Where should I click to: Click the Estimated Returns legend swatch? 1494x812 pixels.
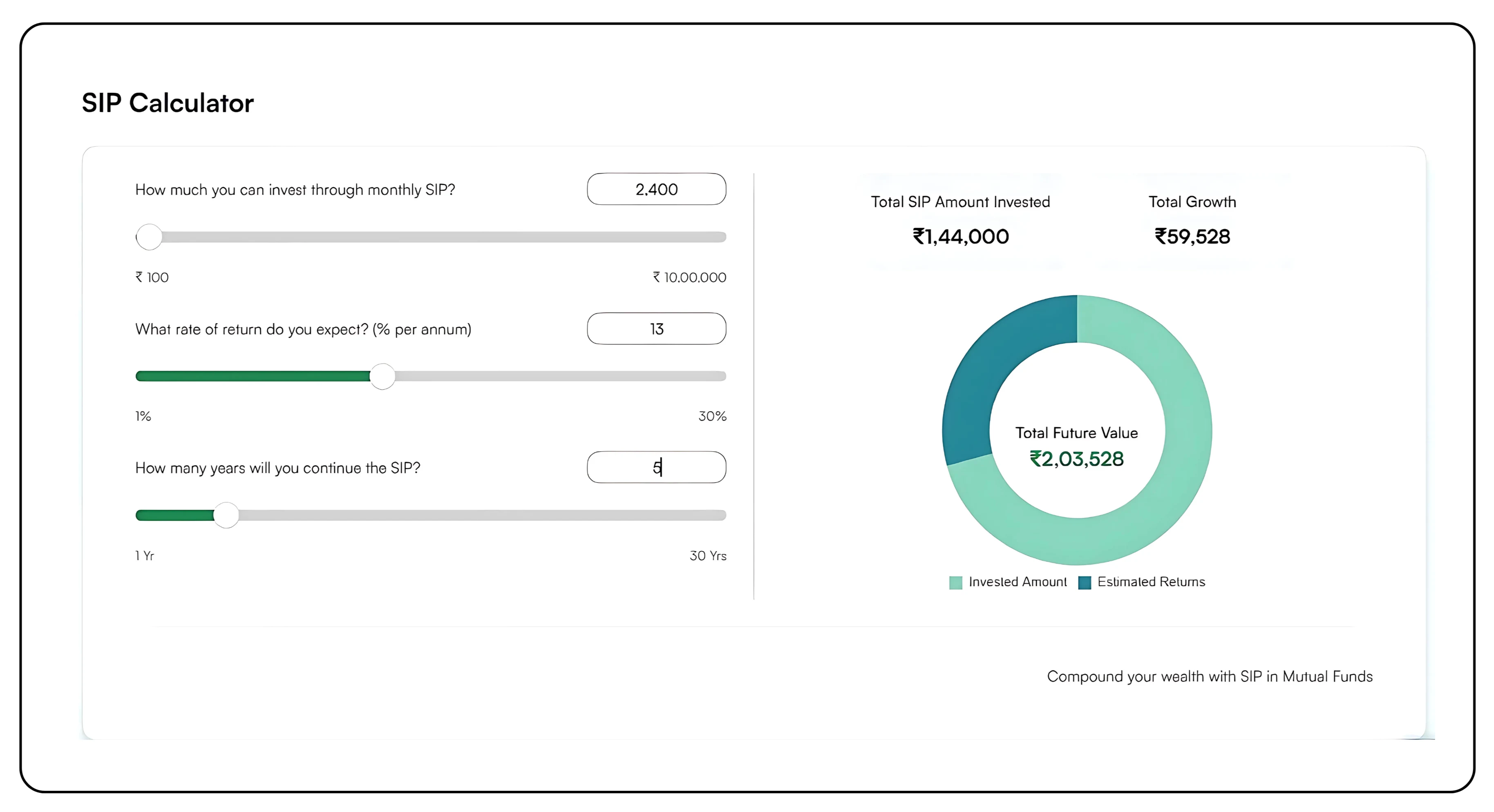pos(1084,582)
